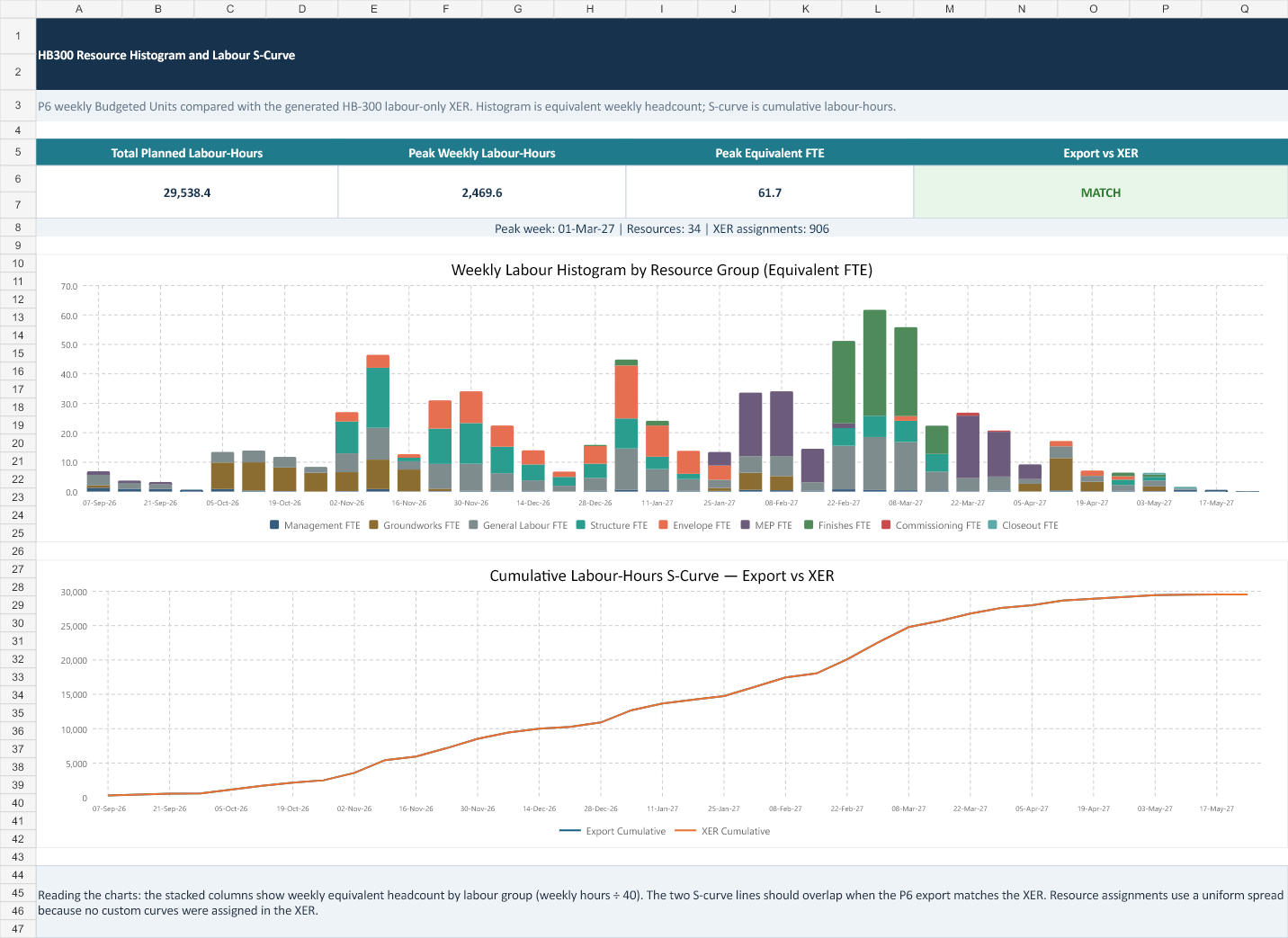Image resolution: width=1288 pixels, height=938 pixels.
Task: Click the Reading the charts note text
Action: (x=660, y=902)
